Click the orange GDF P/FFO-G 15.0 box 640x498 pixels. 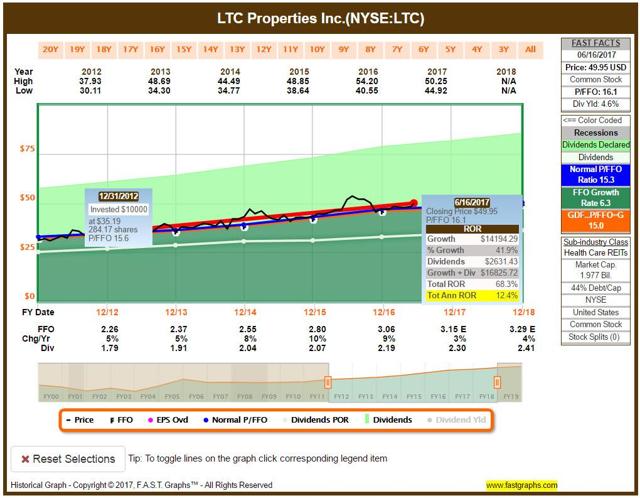[596, 220]
